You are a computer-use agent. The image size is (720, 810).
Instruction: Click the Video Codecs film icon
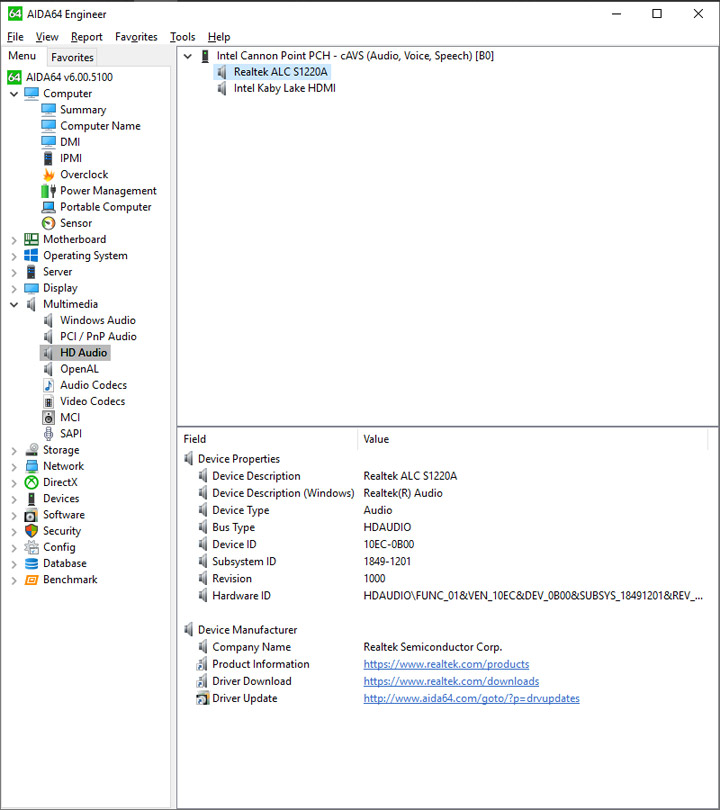tap(49, 401)
